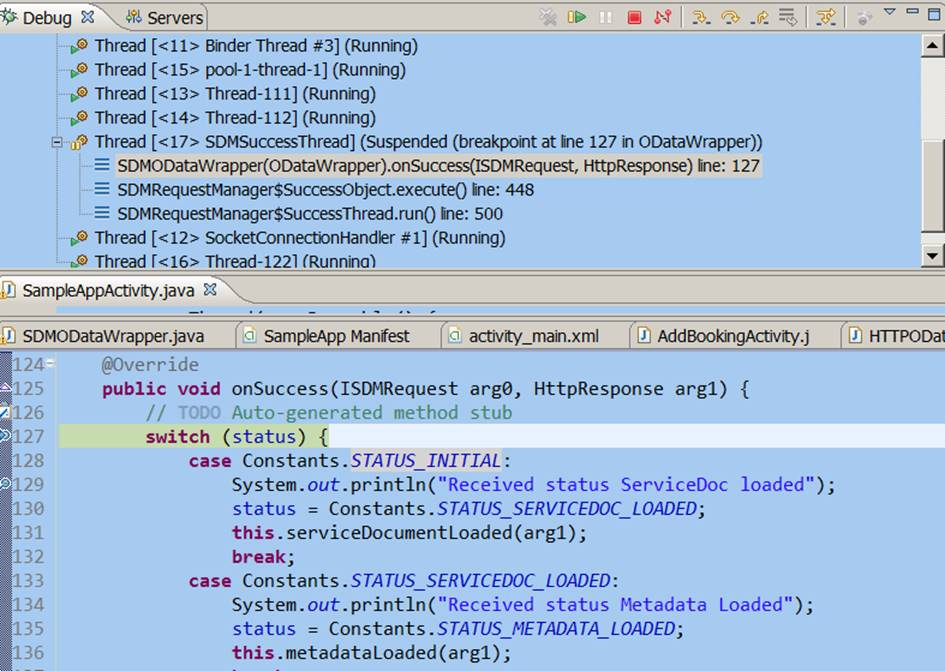
Task: Open the Debug view menu triangle
Action: coord(890,11)
